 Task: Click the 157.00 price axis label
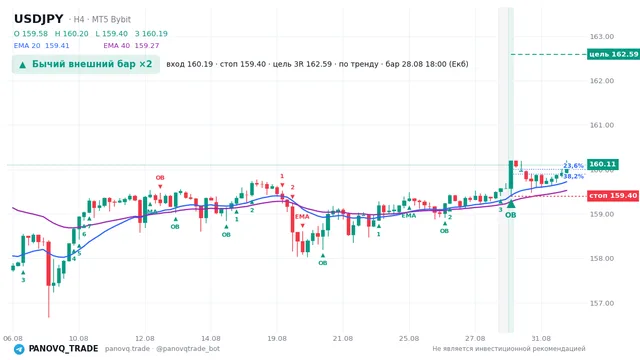point(602,303)
